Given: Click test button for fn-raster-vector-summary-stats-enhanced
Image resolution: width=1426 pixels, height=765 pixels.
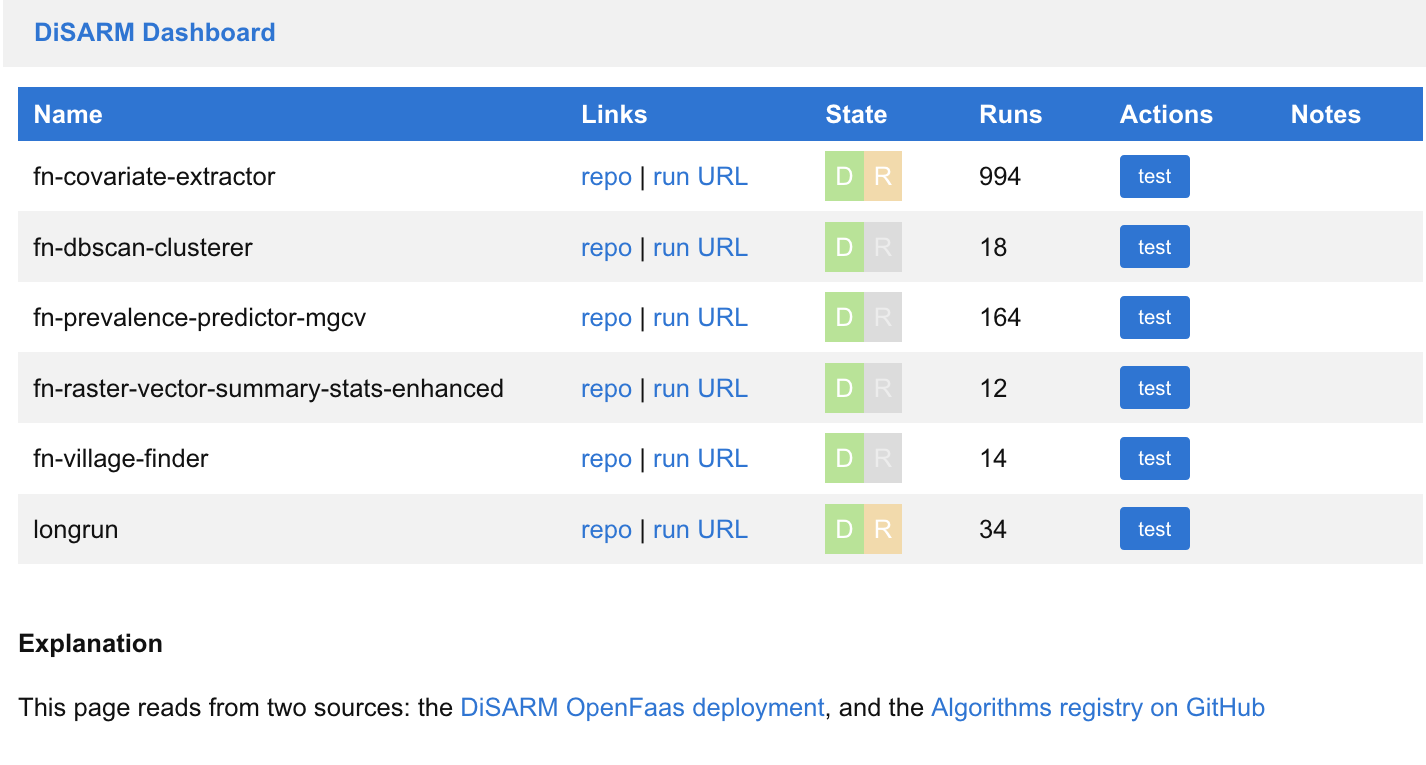Looking at the screenshot, I should coord(1154,388).
